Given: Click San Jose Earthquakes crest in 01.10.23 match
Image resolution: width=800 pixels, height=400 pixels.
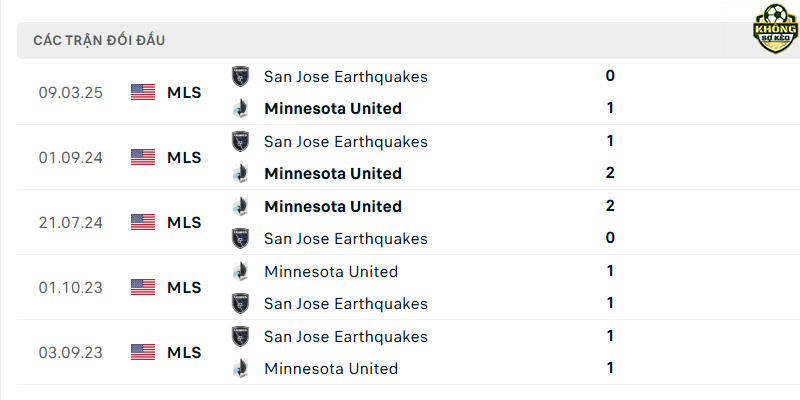Looking at the screenshot, I should 240,304.
